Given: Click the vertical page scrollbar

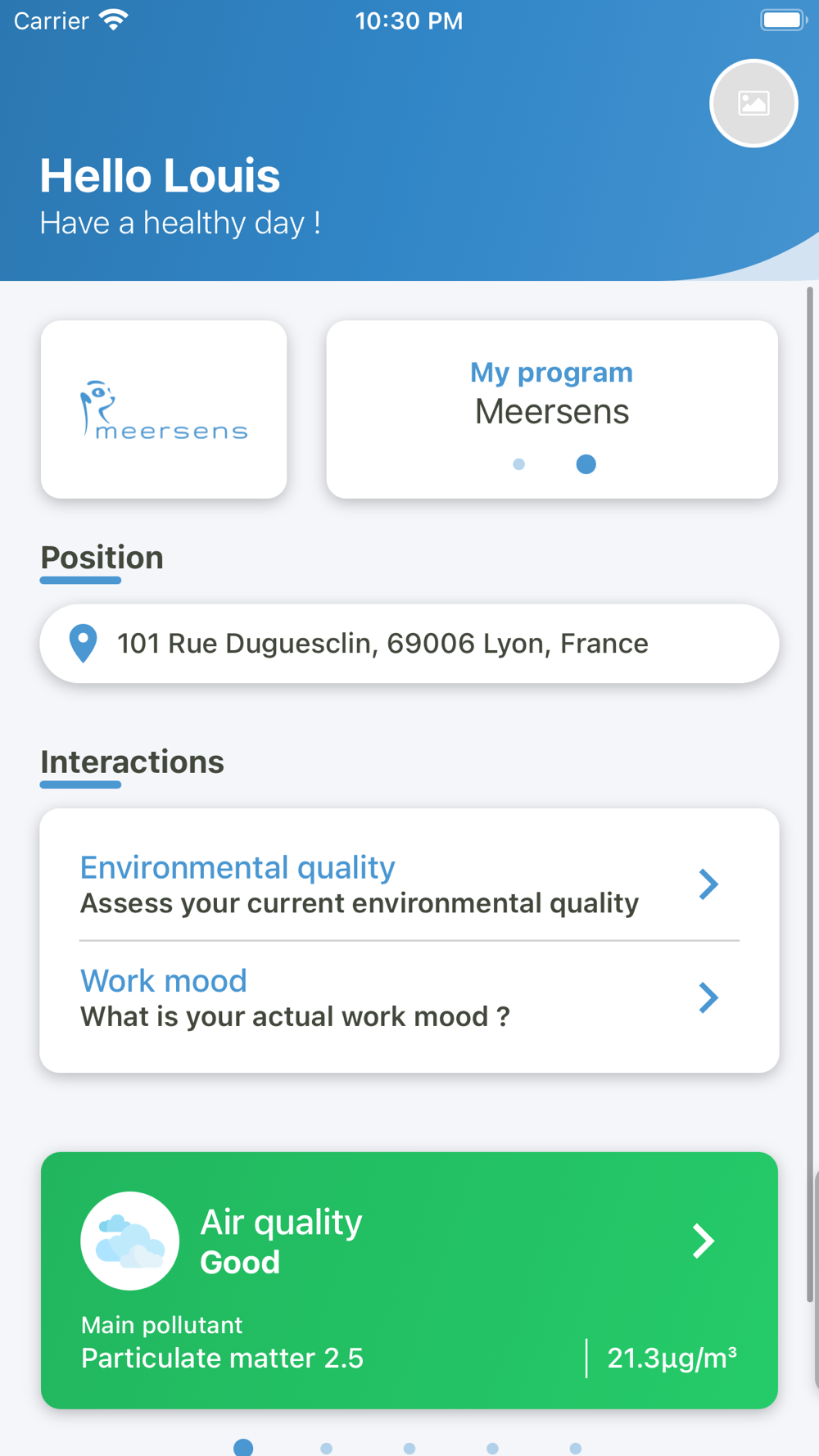Looking at the screenshot, I should (x=810, y=794).
